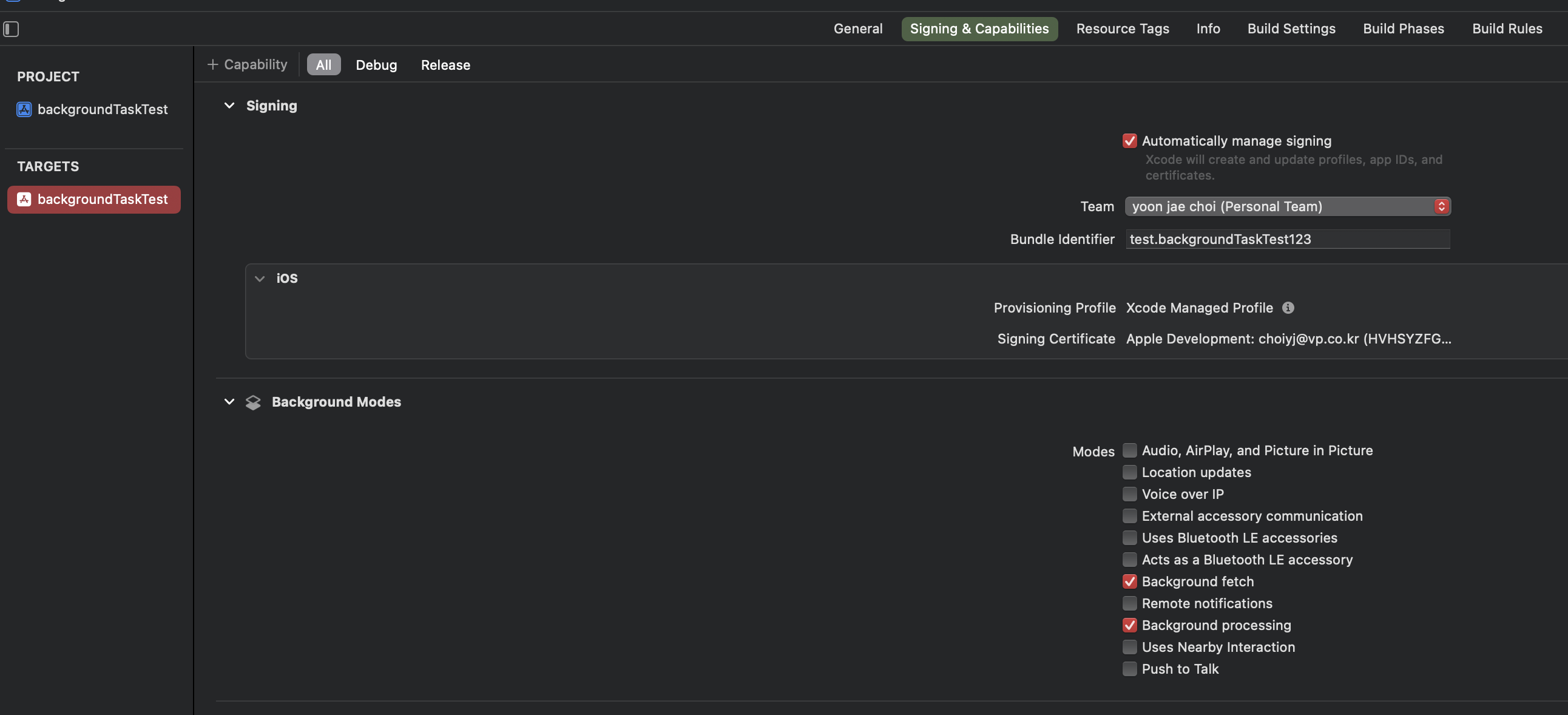Click the Bundle Identifier text field

pyautogui.click(x=1288, y=239)
